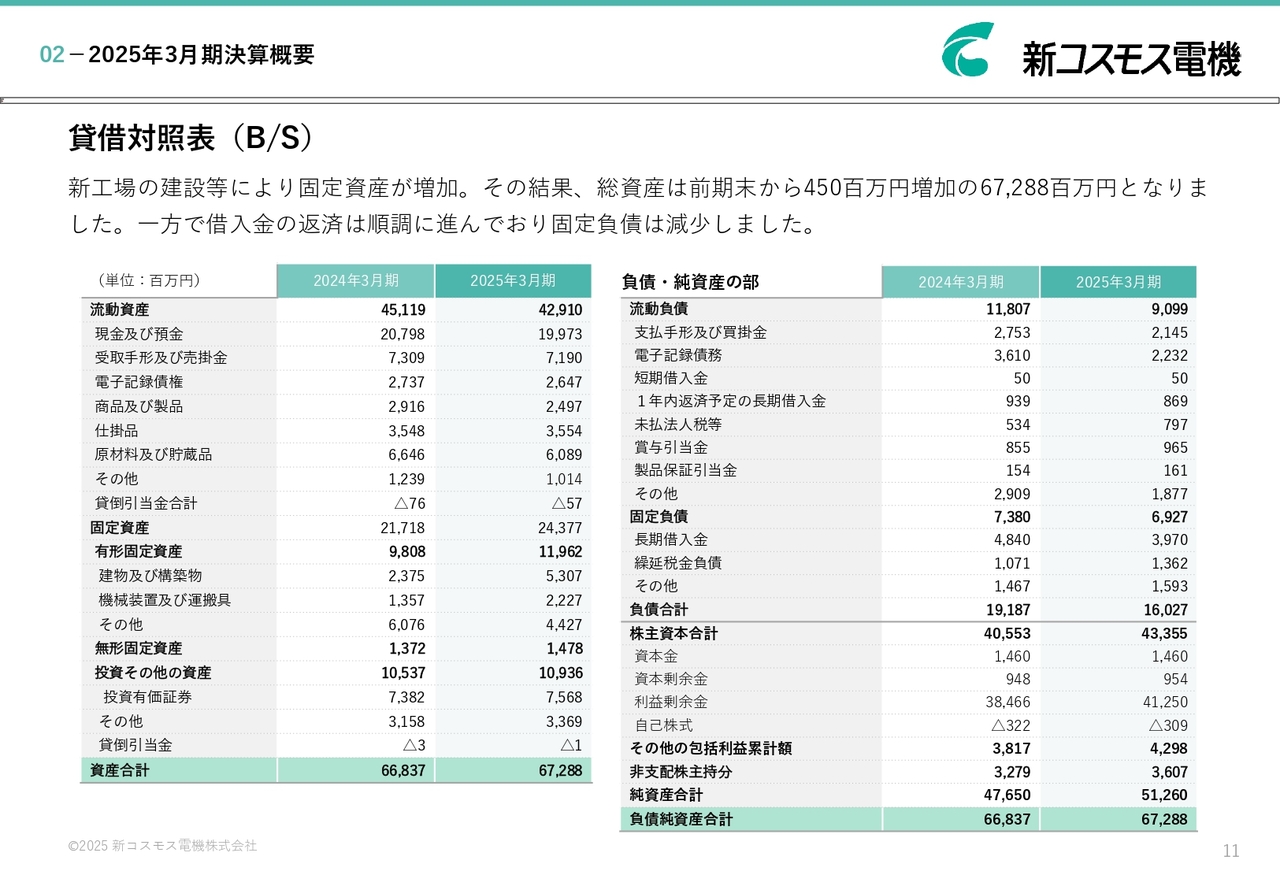Click the value 41,250 for 利益剰余金
The width and height of the screenshot is (1280, 886).
point(1166,703)
